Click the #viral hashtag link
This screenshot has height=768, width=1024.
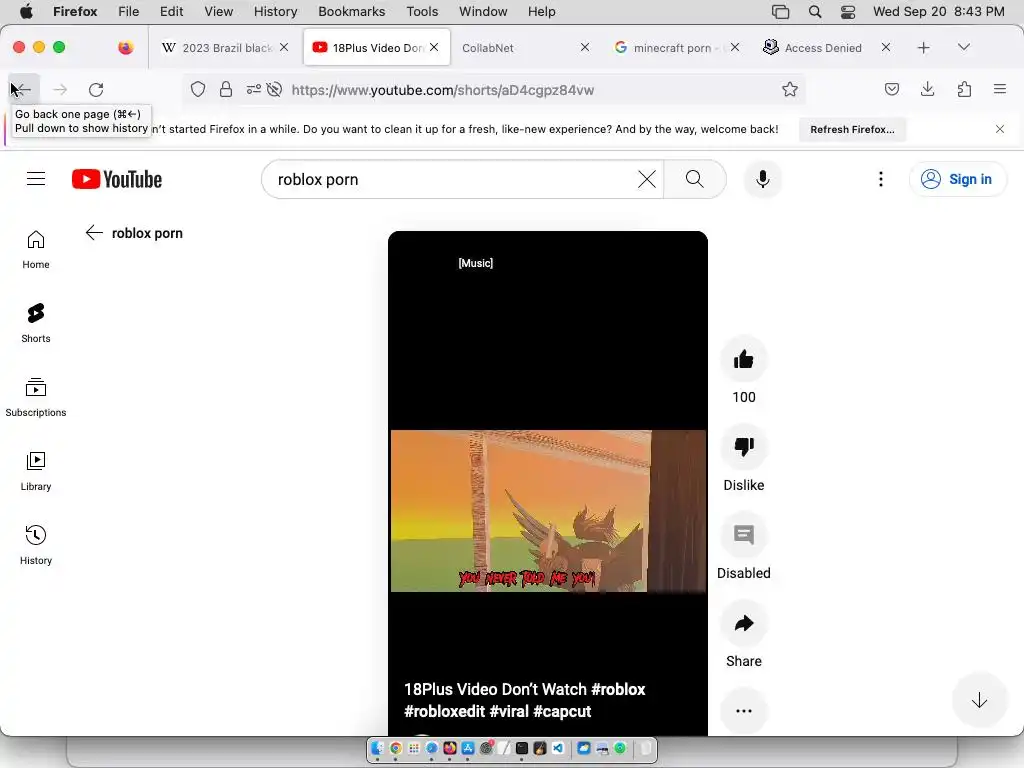point(509,711)
